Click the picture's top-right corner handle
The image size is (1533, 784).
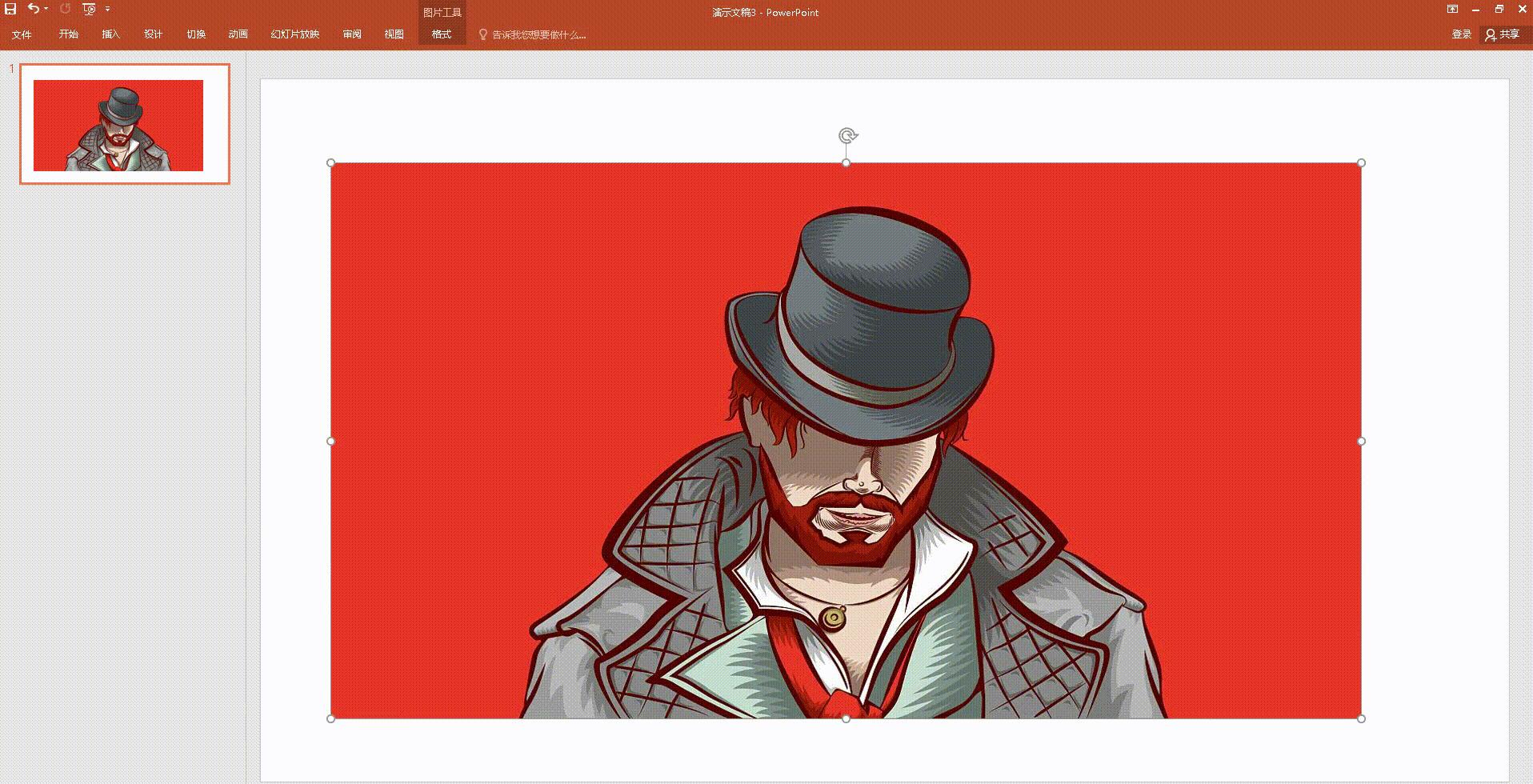click(1362, 163)
